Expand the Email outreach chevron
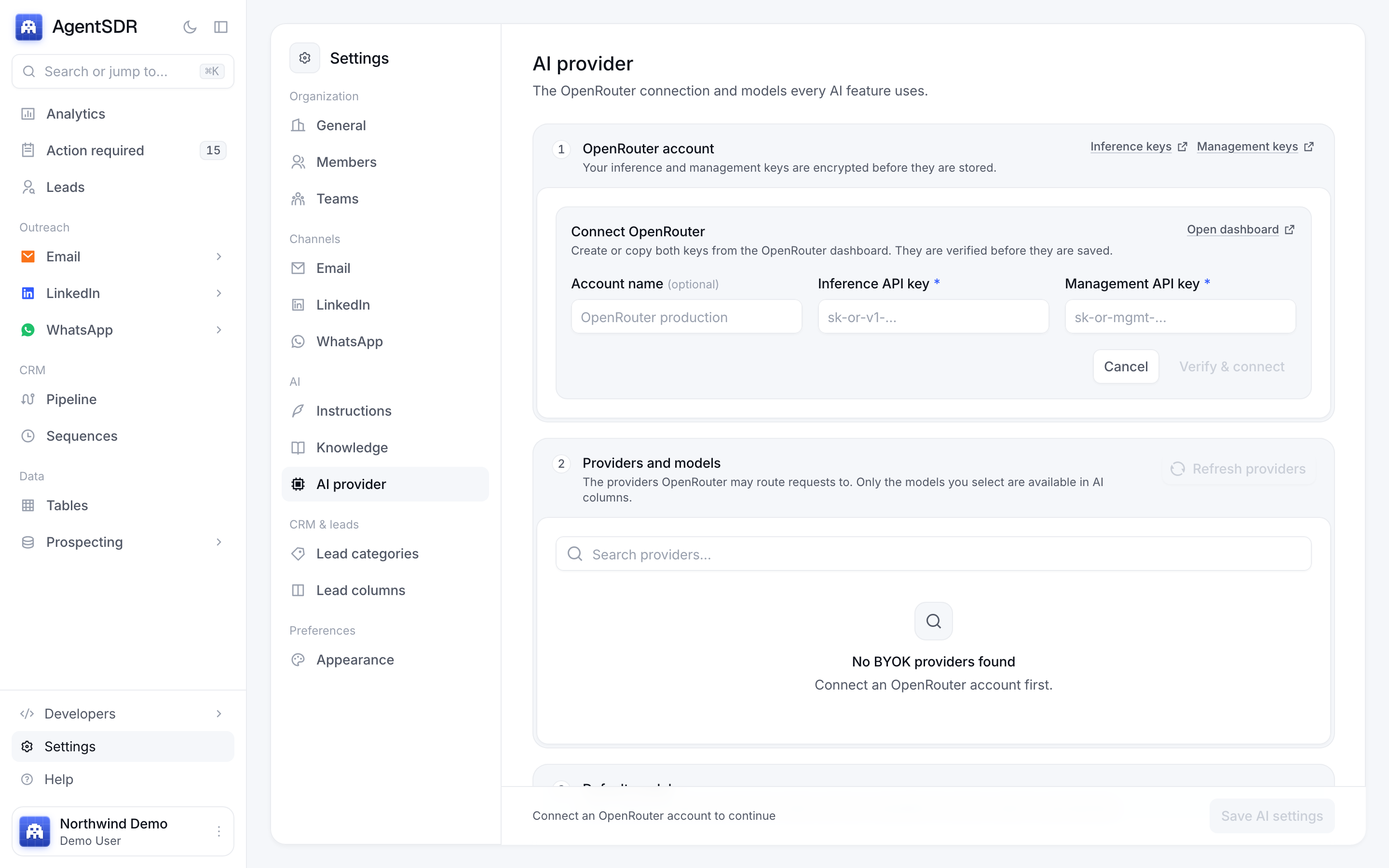This screenshot has height=868, width=1389. (218, 257)
